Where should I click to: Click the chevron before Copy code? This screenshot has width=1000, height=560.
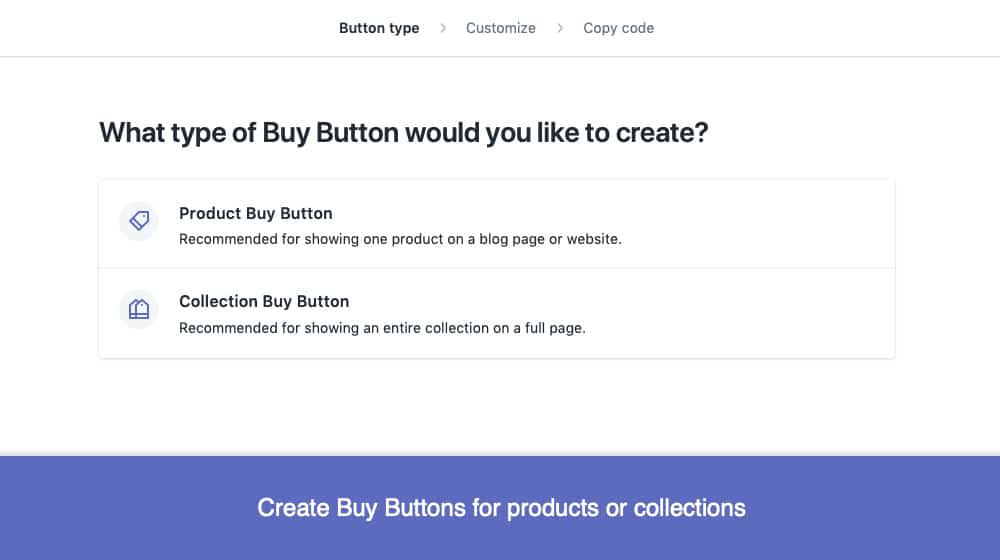click(x=560, y=28)
